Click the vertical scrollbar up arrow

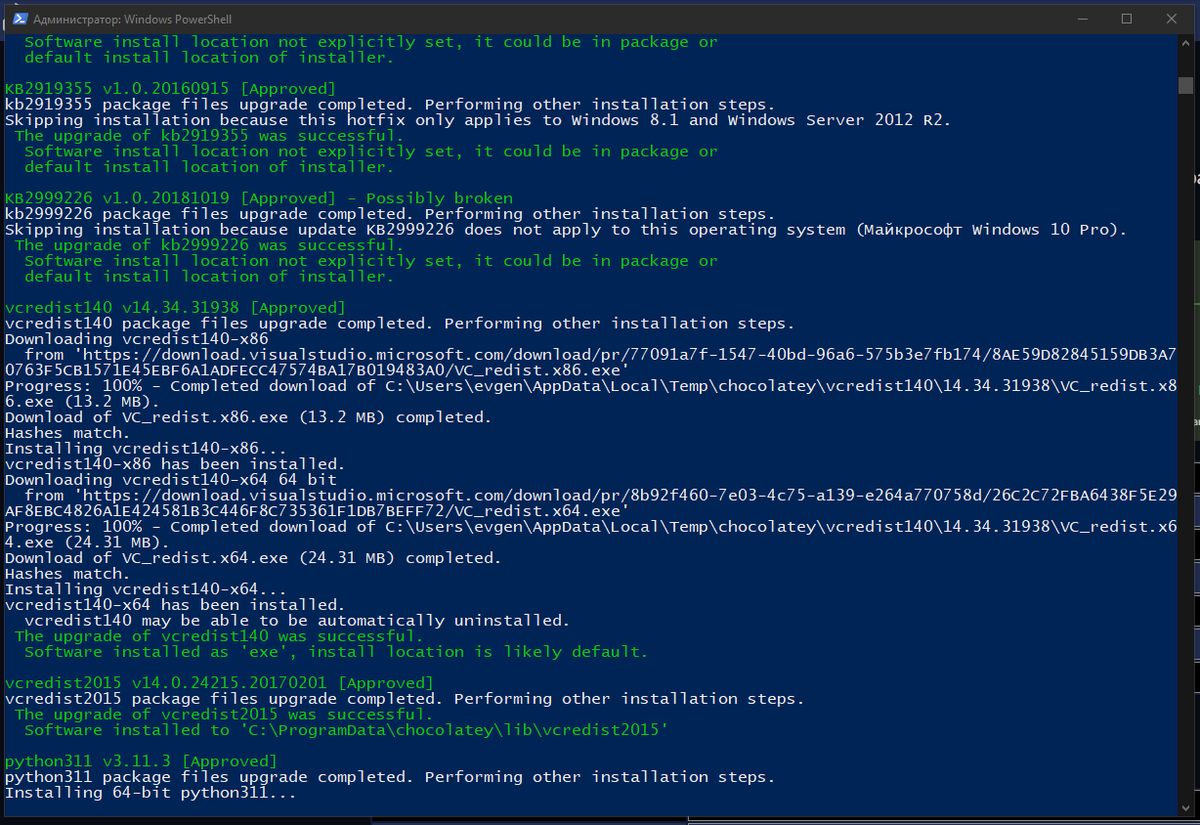click(x=1185, y=43)
